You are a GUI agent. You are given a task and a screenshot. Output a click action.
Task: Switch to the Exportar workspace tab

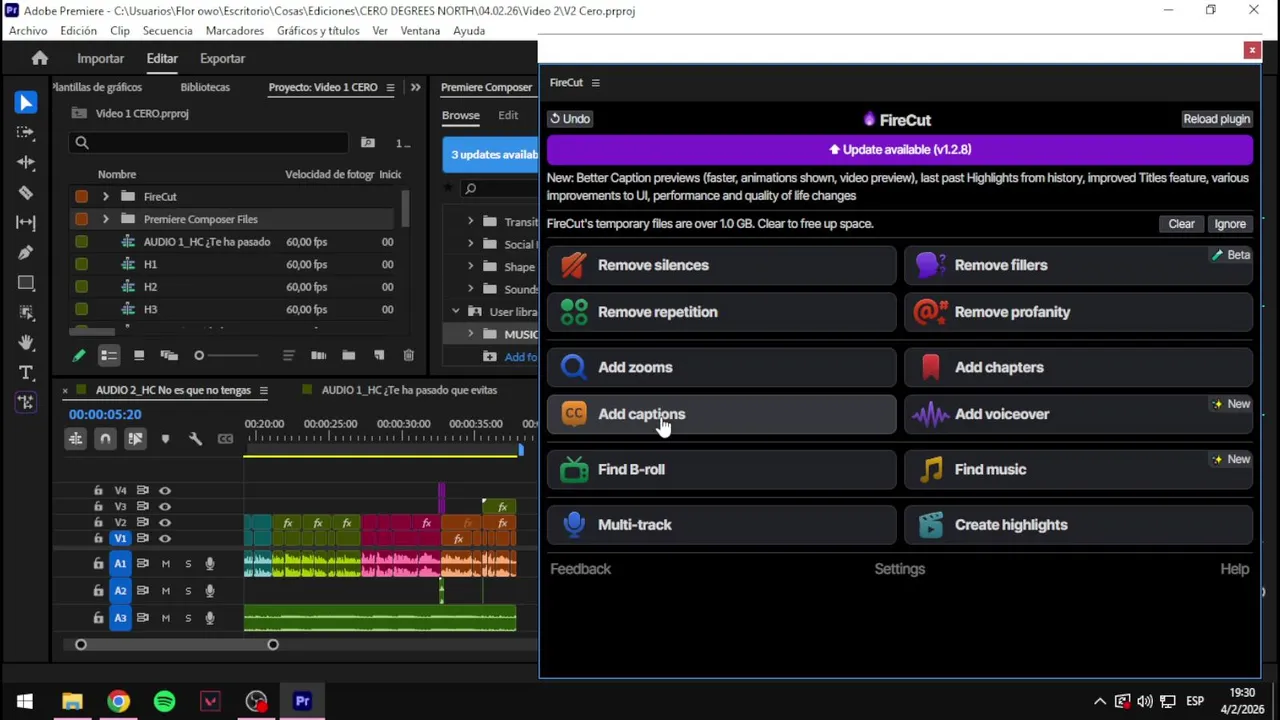(x=222, y=59)
